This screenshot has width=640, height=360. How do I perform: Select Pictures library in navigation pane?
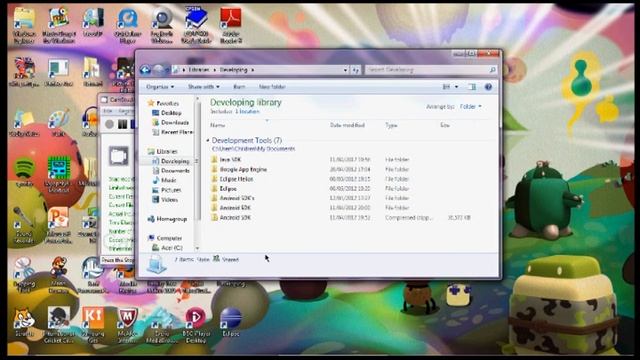[x=171, y=190]
